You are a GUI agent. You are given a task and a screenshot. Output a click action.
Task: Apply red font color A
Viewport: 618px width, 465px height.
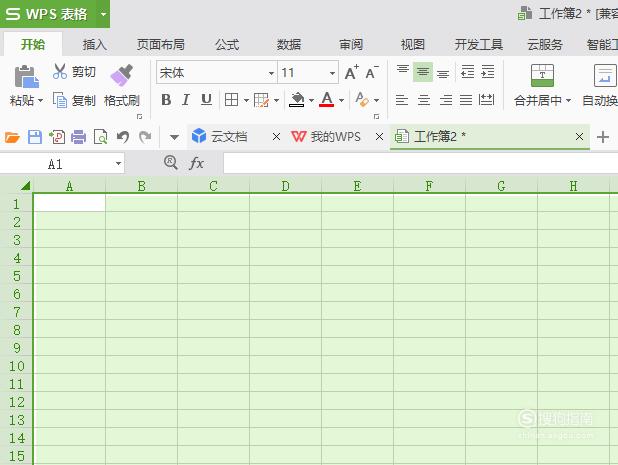coord(327,99)
